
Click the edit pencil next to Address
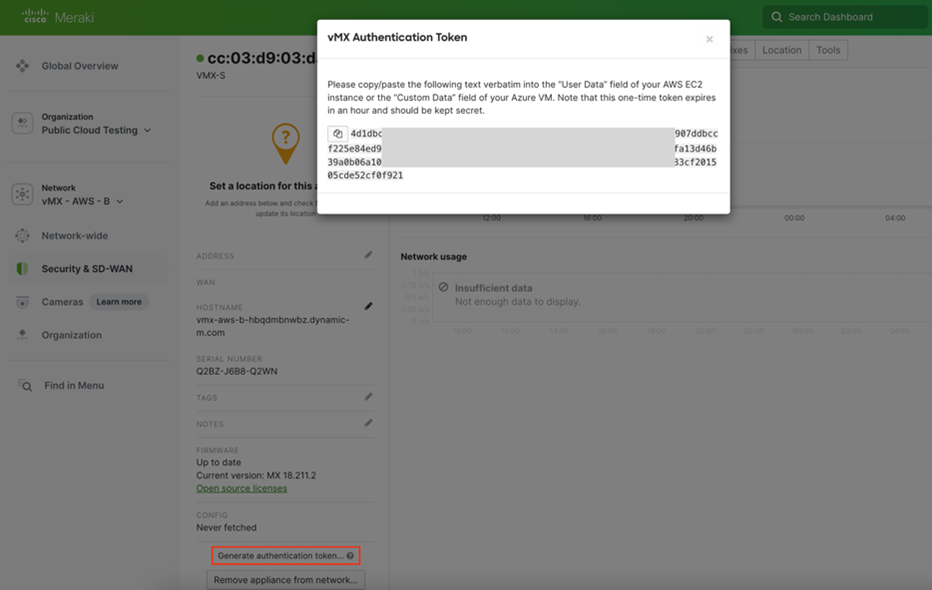[x=368, y=256]
